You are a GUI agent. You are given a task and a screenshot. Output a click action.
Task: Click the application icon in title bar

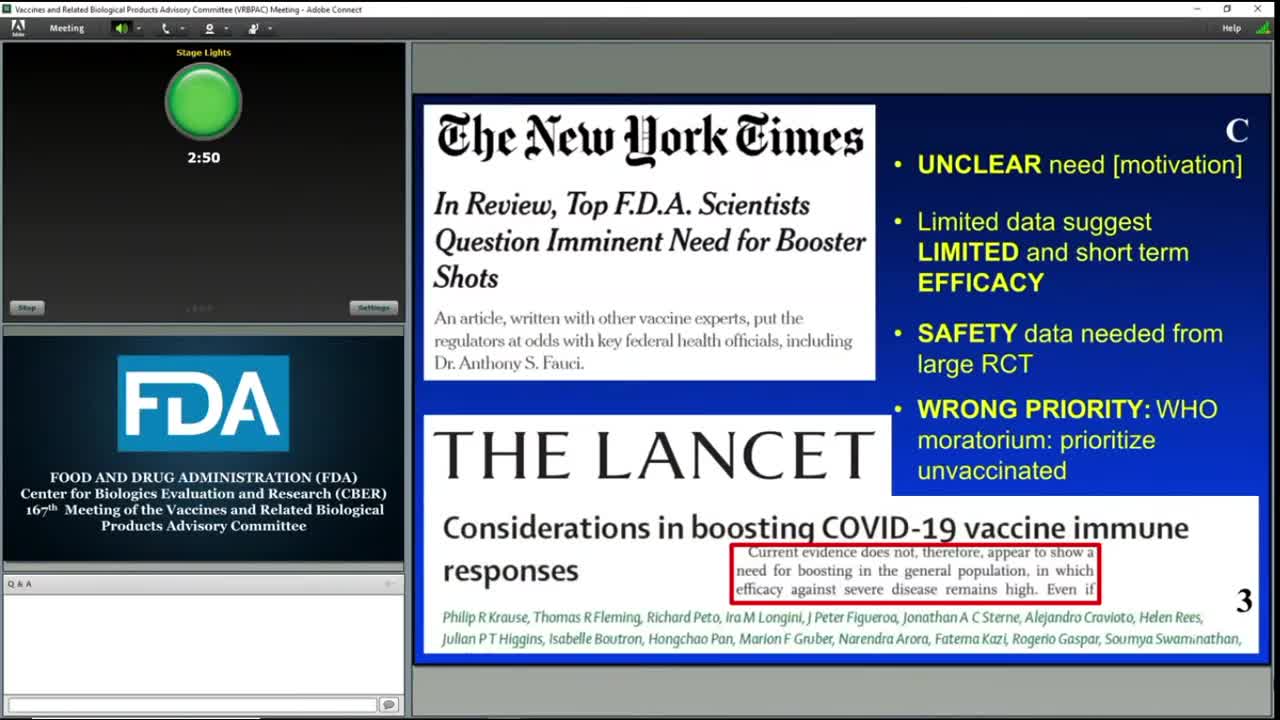click(x=7, y=9)
